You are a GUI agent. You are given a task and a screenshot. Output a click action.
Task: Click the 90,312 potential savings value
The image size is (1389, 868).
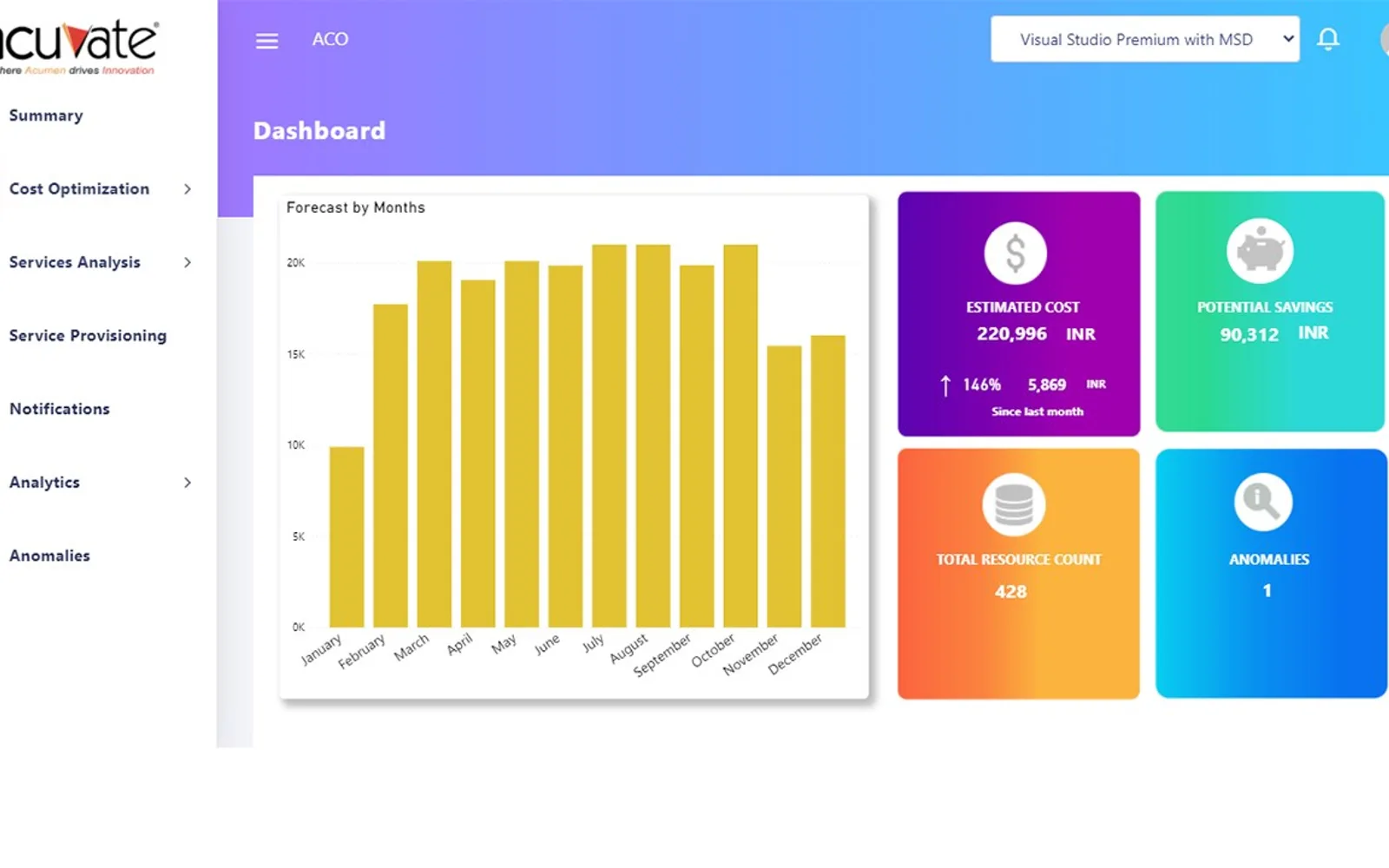1249,334
